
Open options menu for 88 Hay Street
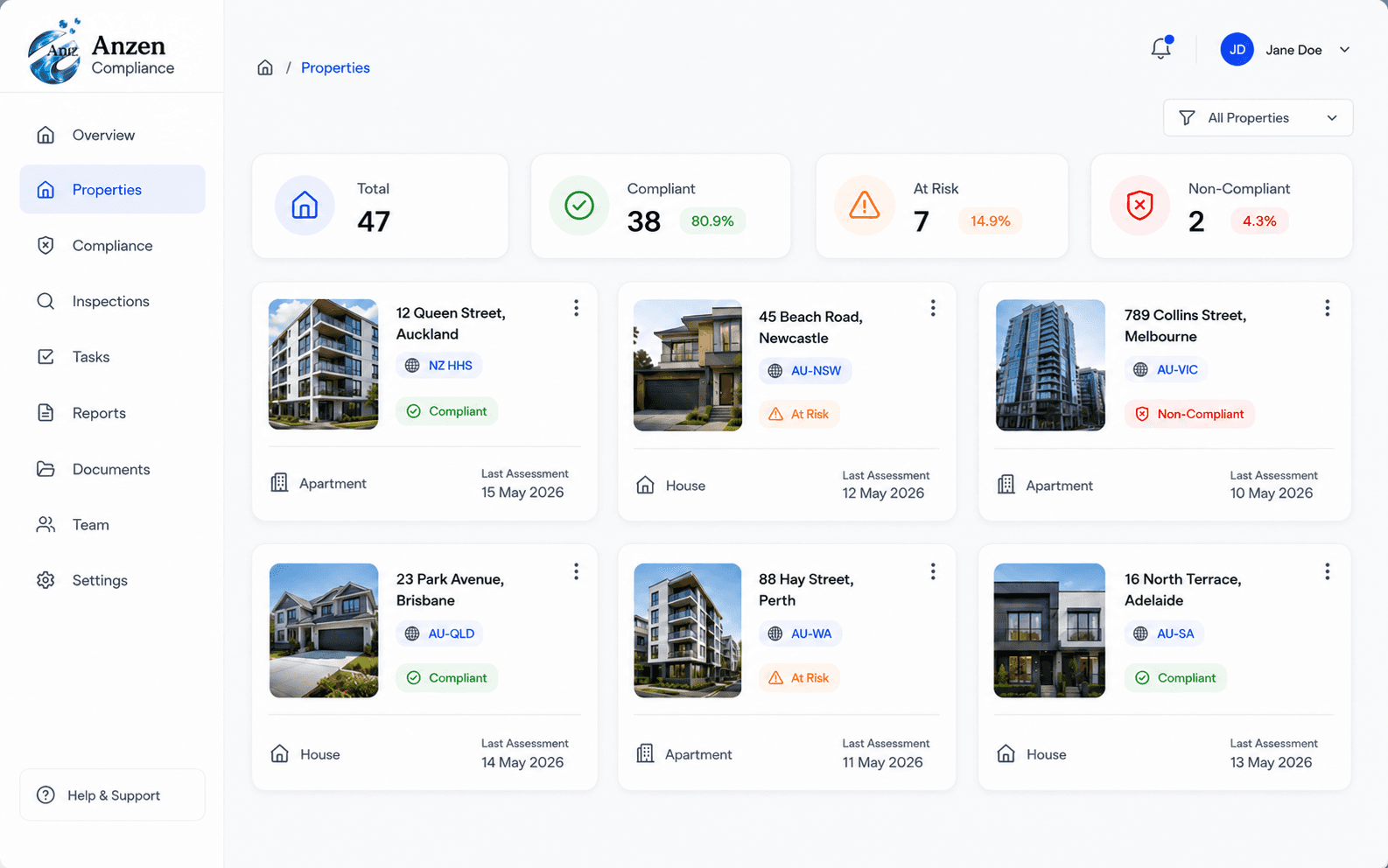tap(933, 571)
